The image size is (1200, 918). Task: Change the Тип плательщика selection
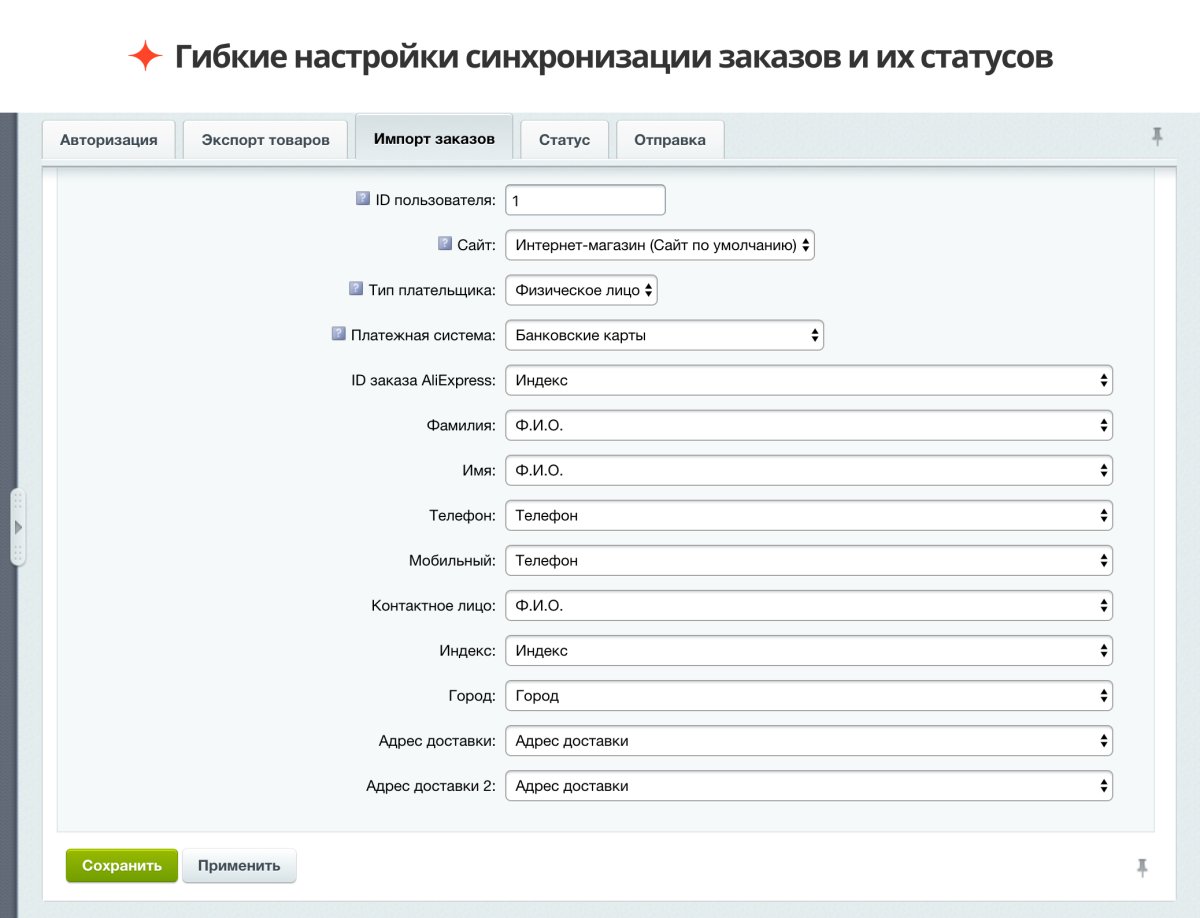581,290
